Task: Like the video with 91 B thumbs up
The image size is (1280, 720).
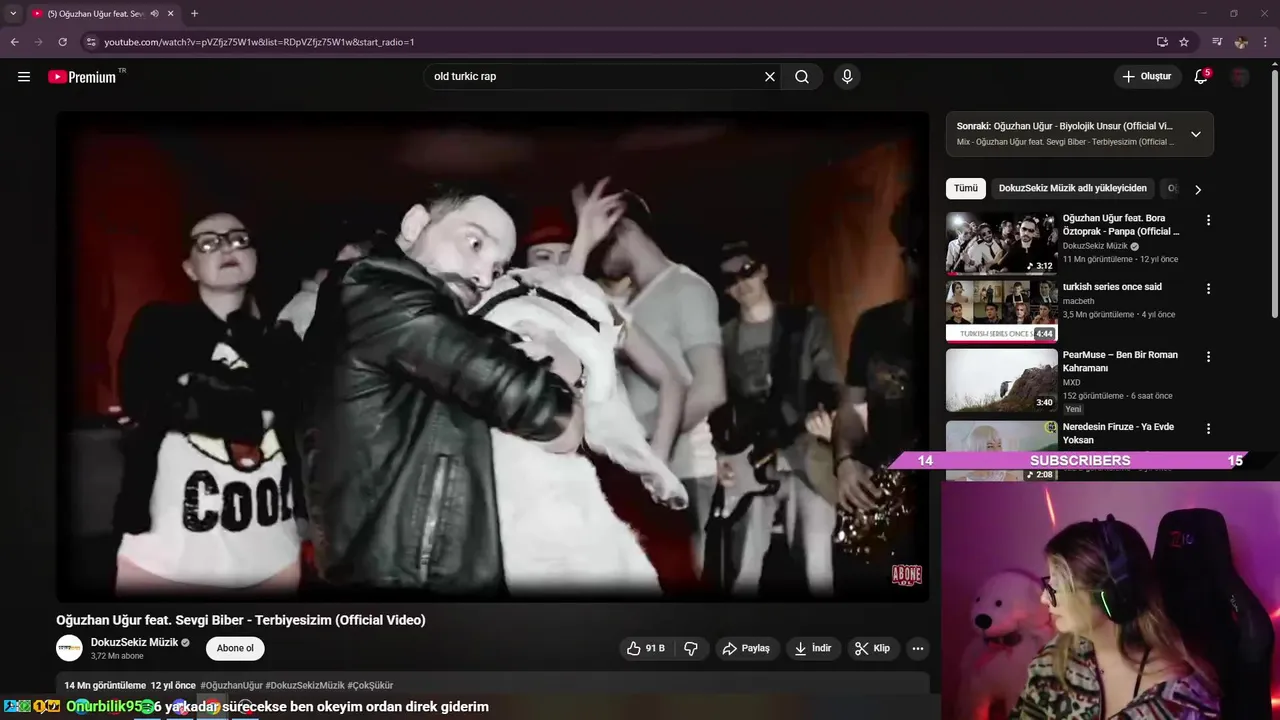Action: point(645,648)
